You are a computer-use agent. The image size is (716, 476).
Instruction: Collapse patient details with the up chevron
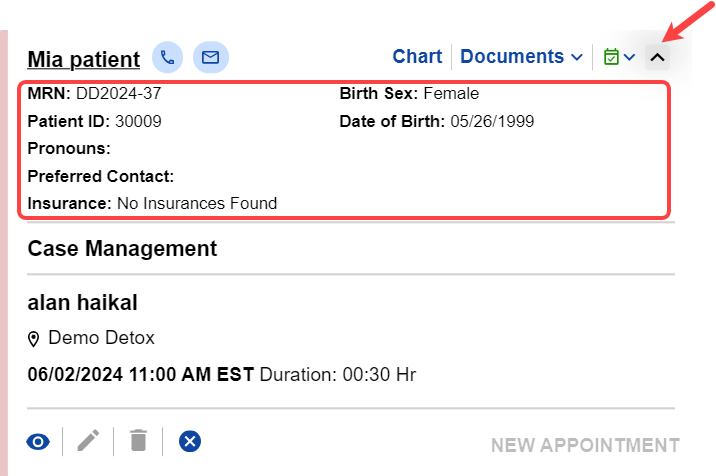pos(657,57)
